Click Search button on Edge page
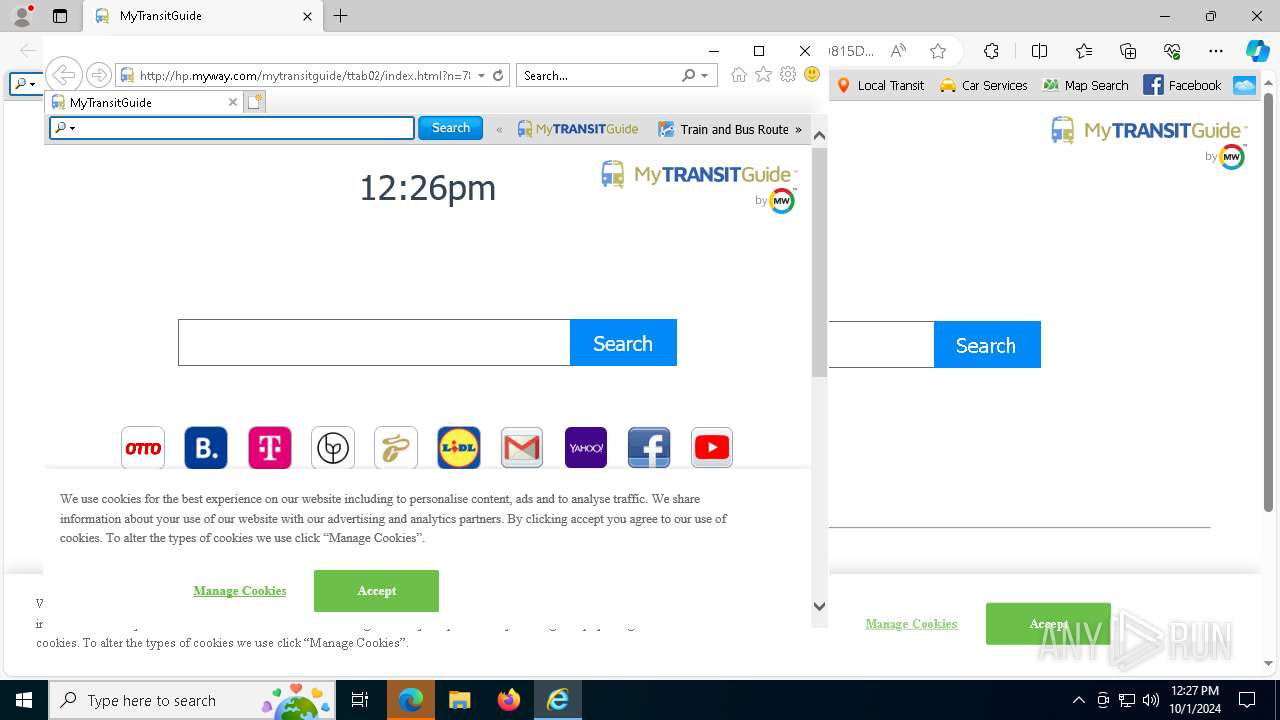The height and width of the screenshot is (720, 1280). tap(987, 345)
